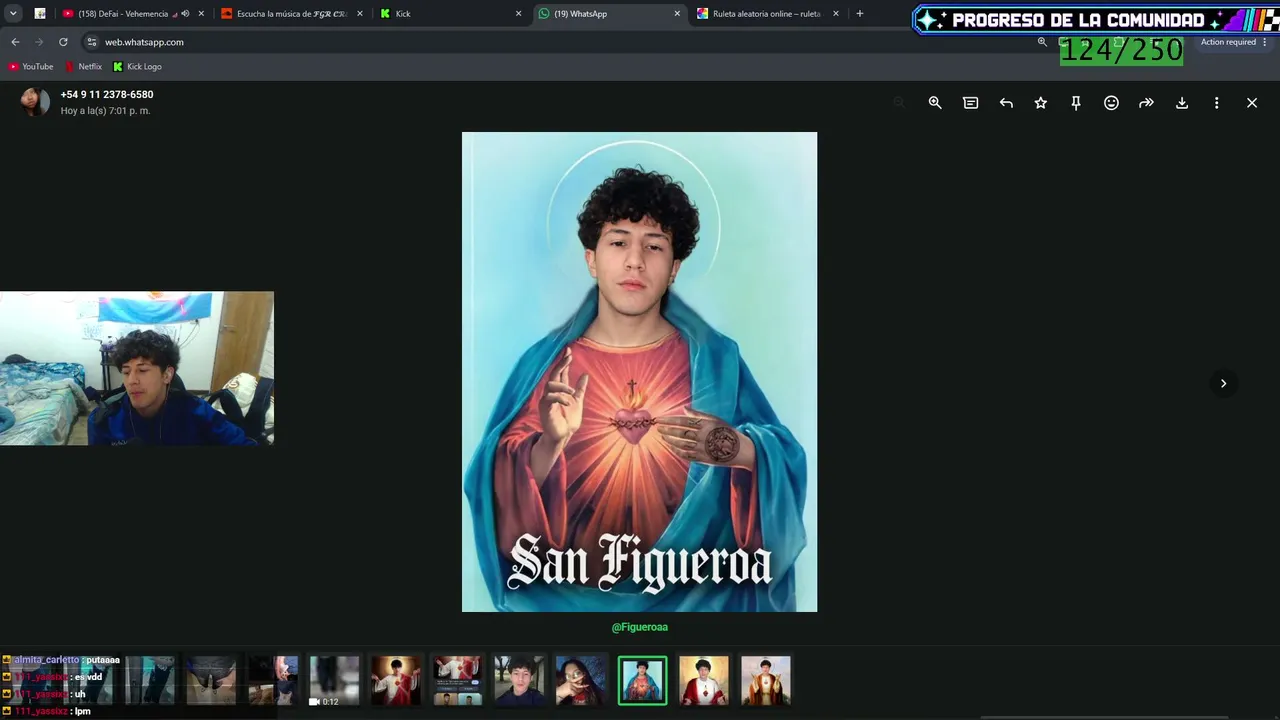Close the WhatsApp media viewer
This screenshot has width=1280, height=720.
pyautogui.click(x=1252, y=103)
